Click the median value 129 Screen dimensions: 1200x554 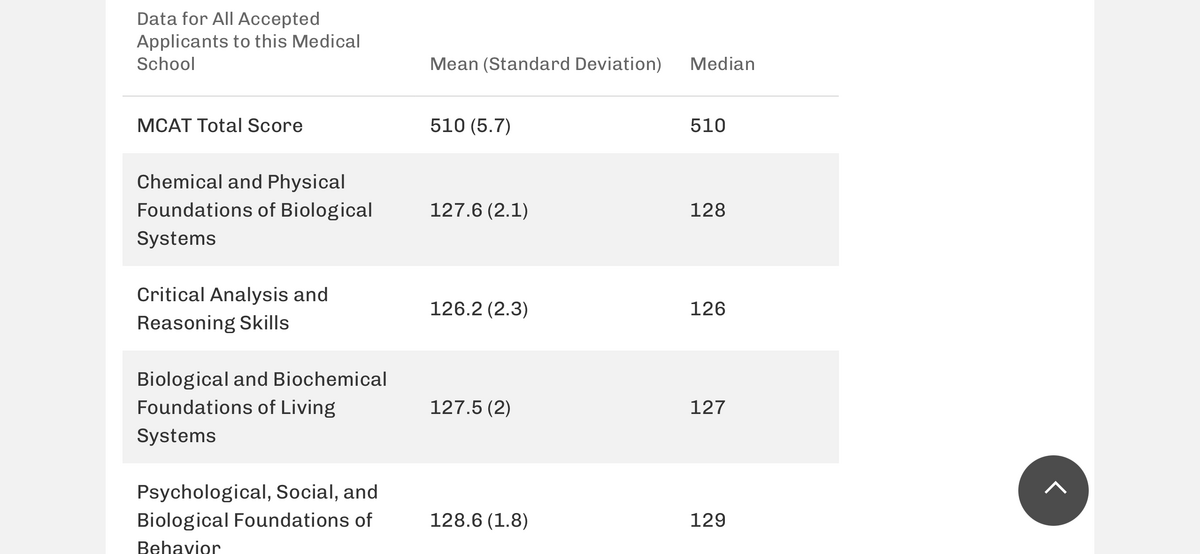point(708,520)
